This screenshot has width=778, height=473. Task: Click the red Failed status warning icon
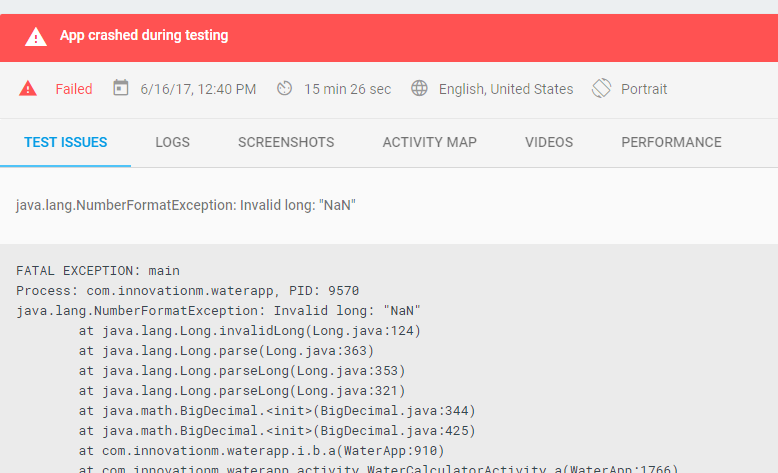coord(28,89)
